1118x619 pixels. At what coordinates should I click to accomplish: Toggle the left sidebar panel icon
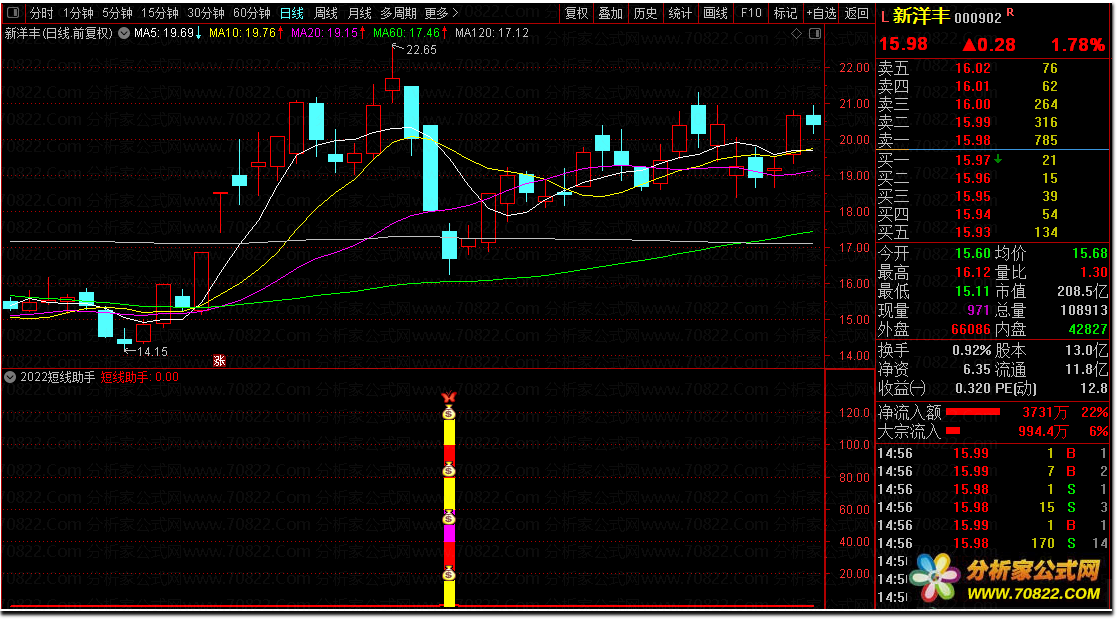pos(14,13)
